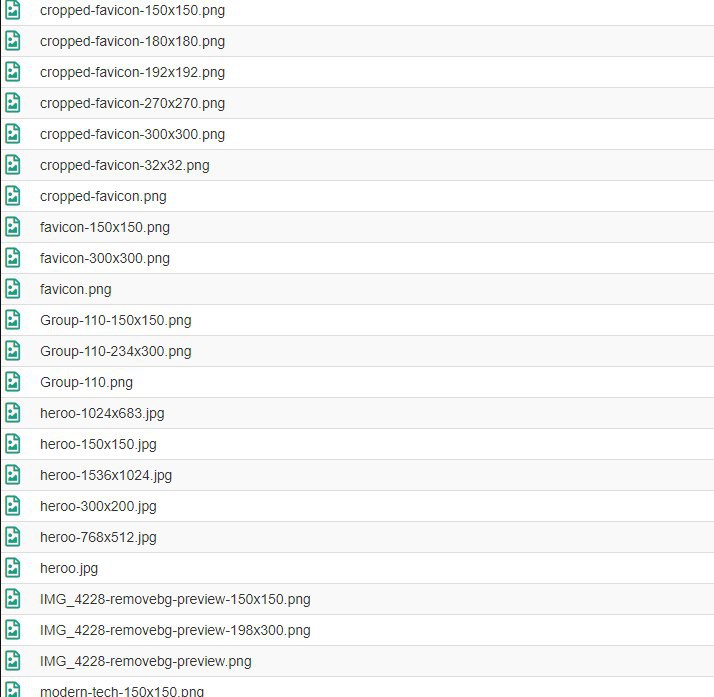Click image icon beside IMG_4228-removebg-preview.png
The width and height of the screenshot is (714, 697).
click(x=13, y=660)
